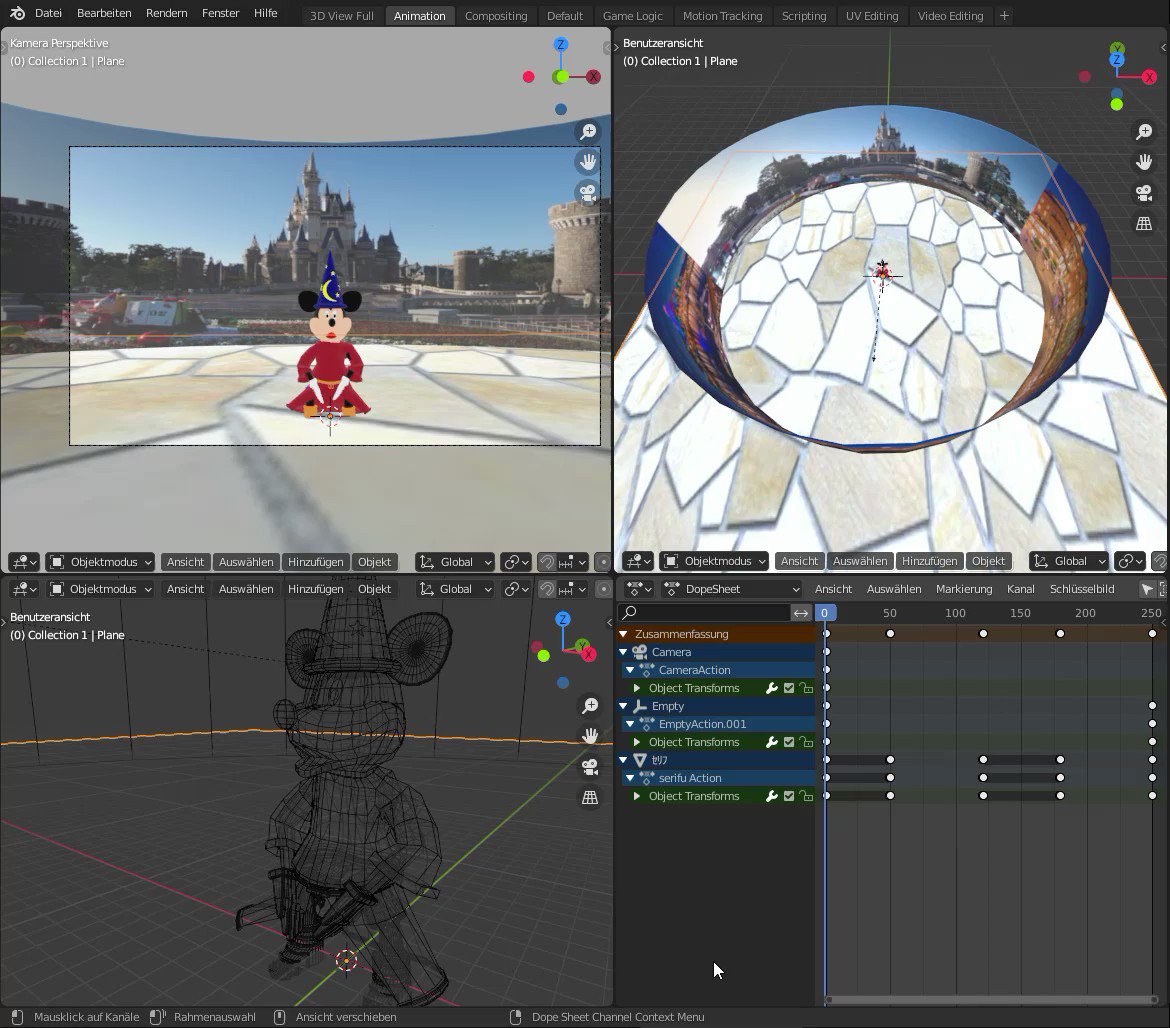The width and height of the screenshot is (1170, 1028).
Task: Click zoom magnifier icon in wireframe viewport
Action: pos(590,705)
